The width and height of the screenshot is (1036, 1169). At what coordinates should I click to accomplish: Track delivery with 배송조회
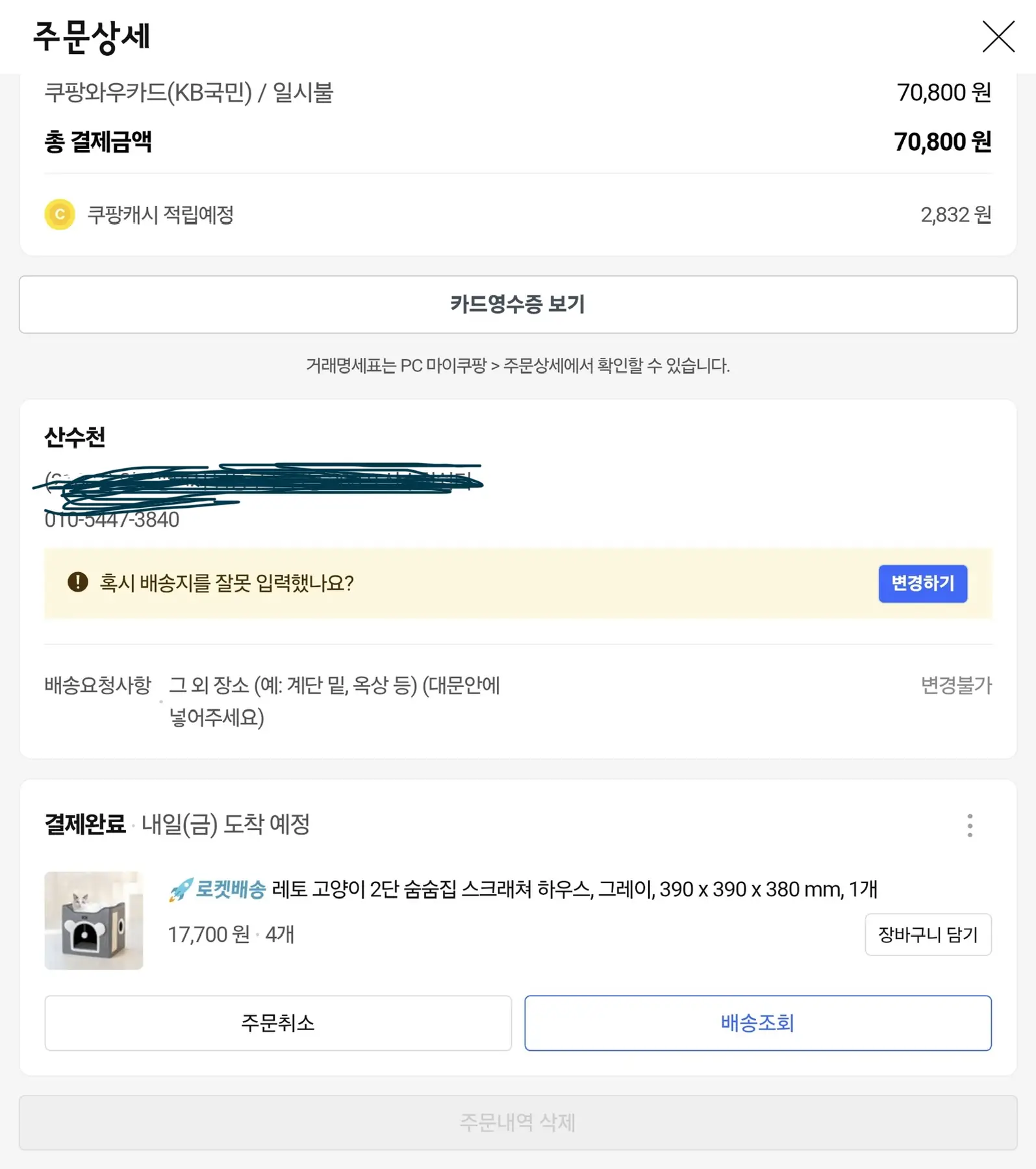757,1023
